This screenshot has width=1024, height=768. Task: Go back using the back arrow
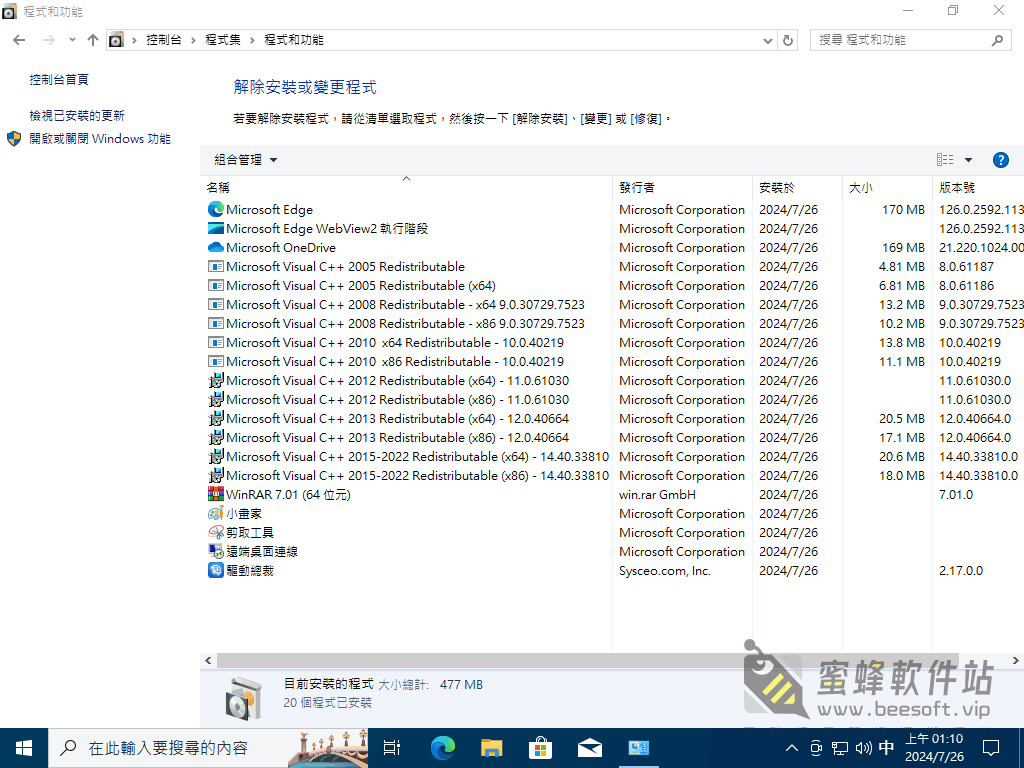[x=19, y=40]
